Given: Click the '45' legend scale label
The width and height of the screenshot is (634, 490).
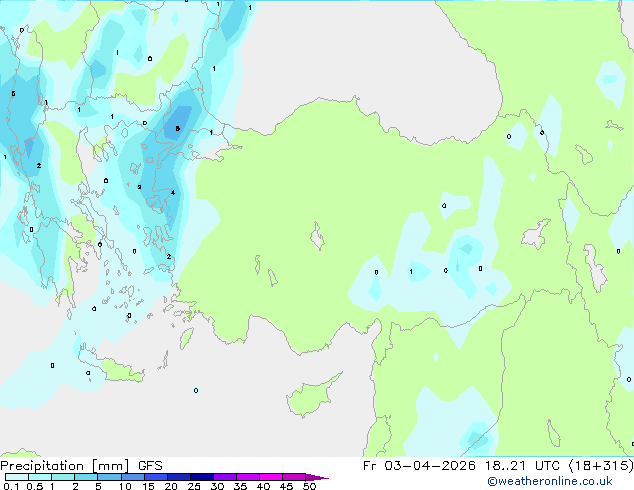Looking at the screenshot, I should (x=287, y=486).
